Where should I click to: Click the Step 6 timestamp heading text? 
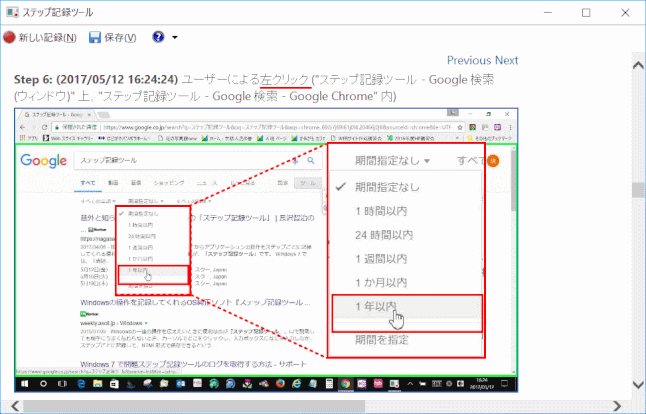click(x=96, y=79)
